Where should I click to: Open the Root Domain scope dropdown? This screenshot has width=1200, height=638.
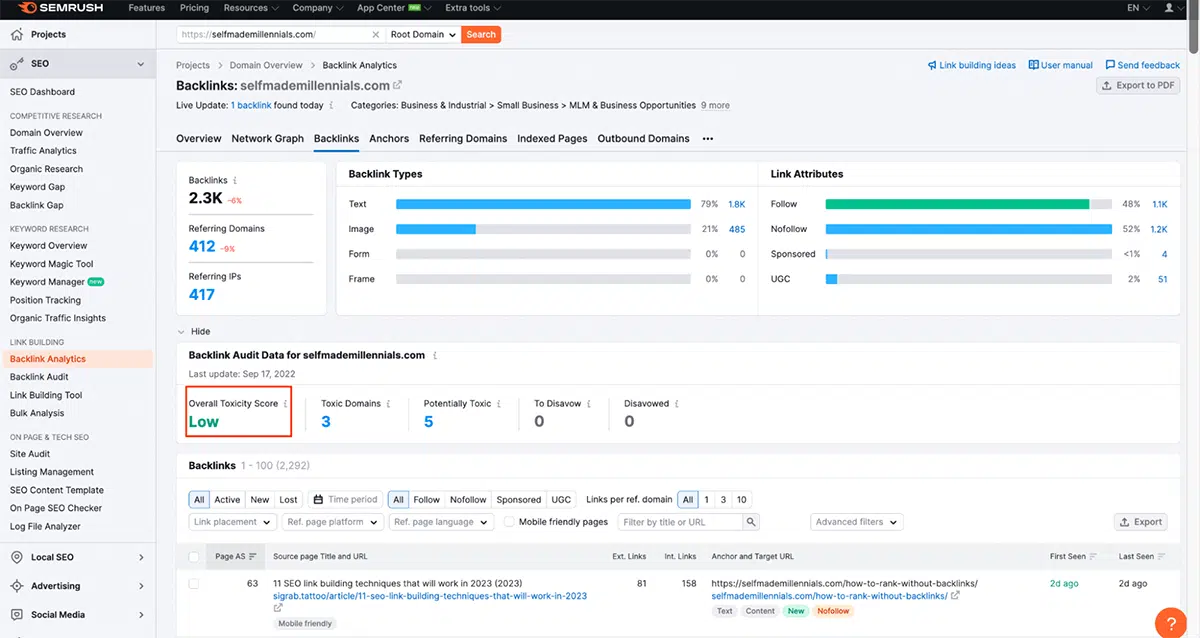(423, 34)
